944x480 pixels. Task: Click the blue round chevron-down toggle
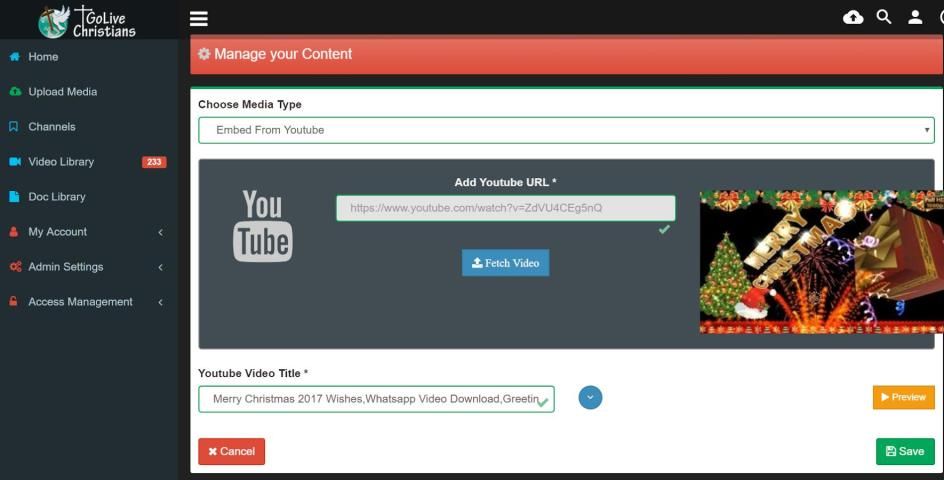point(590,398)
